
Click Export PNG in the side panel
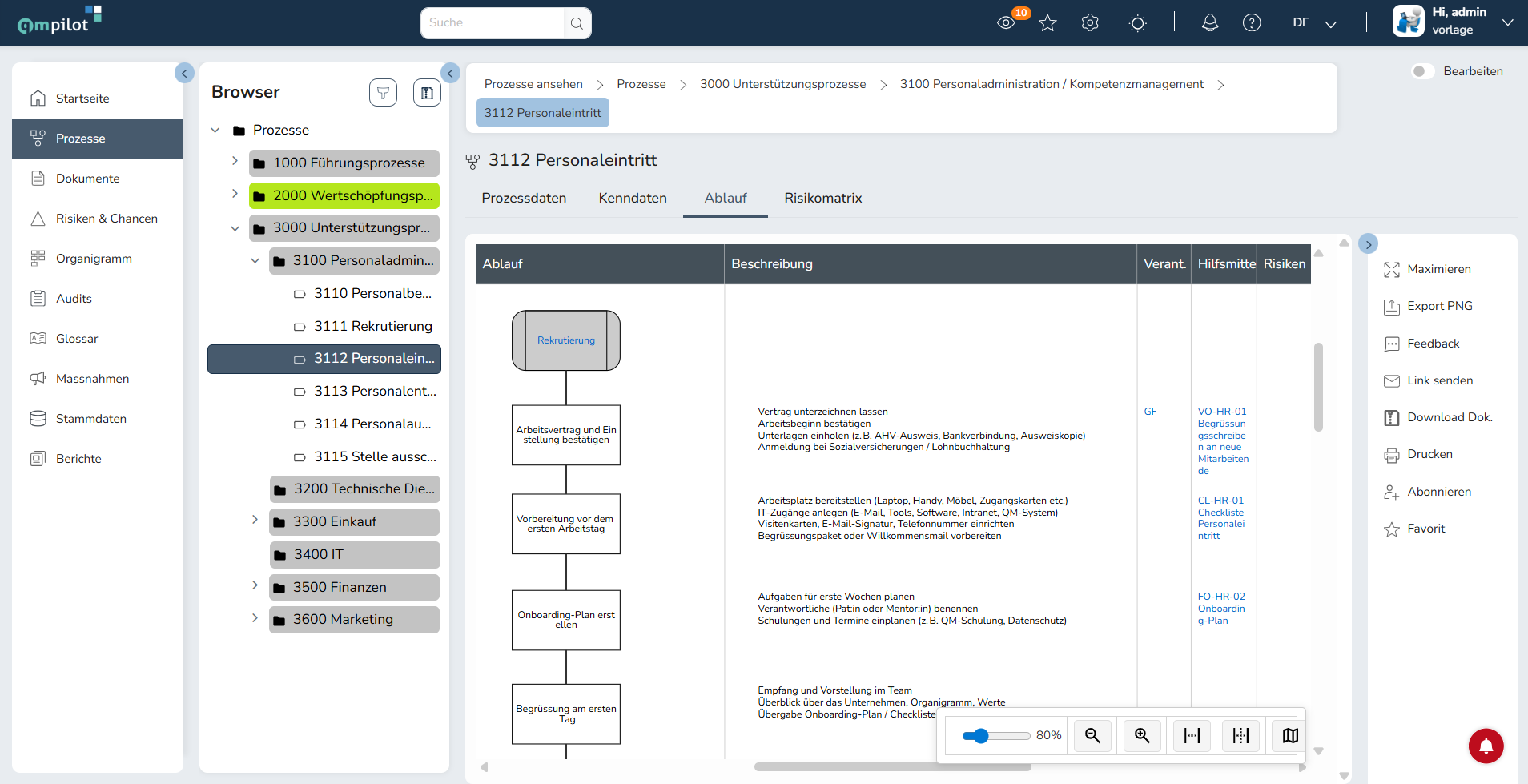1439,306
